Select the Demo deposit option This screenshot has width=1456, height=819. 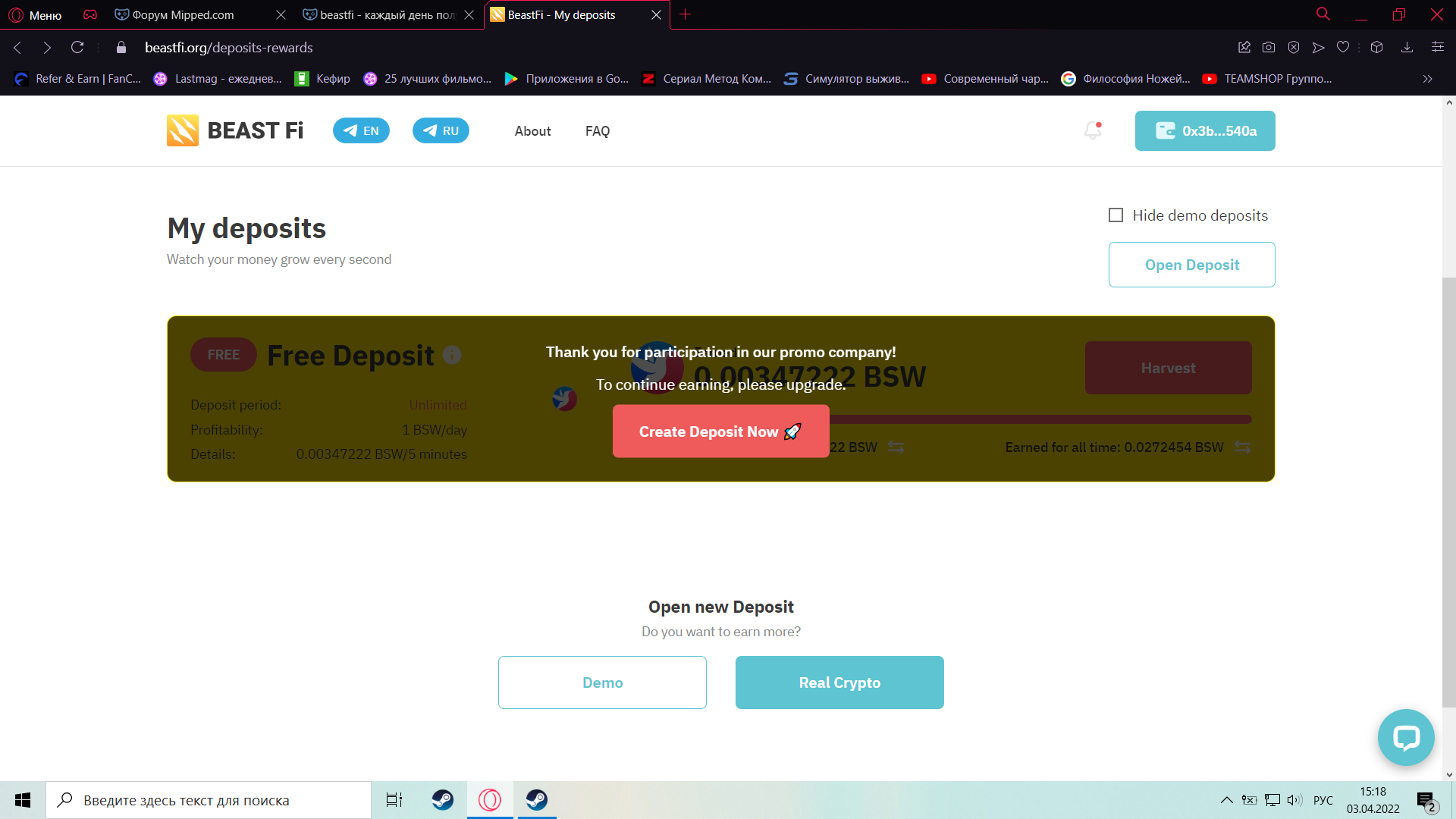pyautogui.click(x=602, y=682)
